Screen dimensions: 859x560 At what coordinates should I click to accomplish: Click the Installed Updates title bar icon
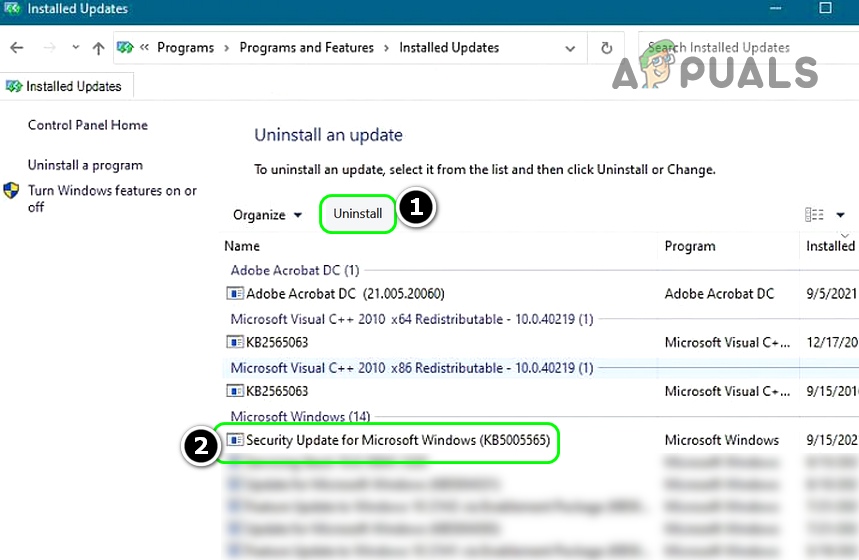click(x=12, y=8)
